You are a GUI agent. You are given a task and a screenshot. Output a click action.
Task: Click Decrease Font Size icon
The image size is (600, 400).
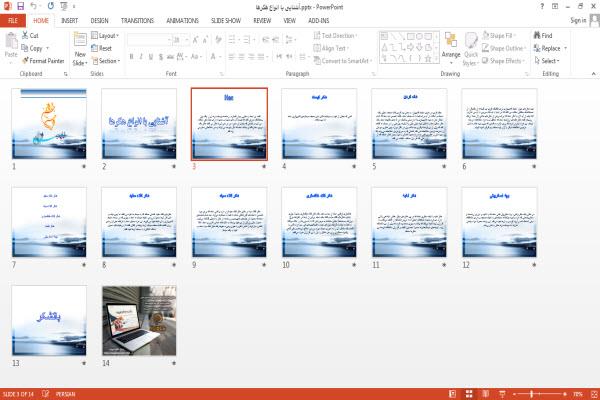[205, 39]
